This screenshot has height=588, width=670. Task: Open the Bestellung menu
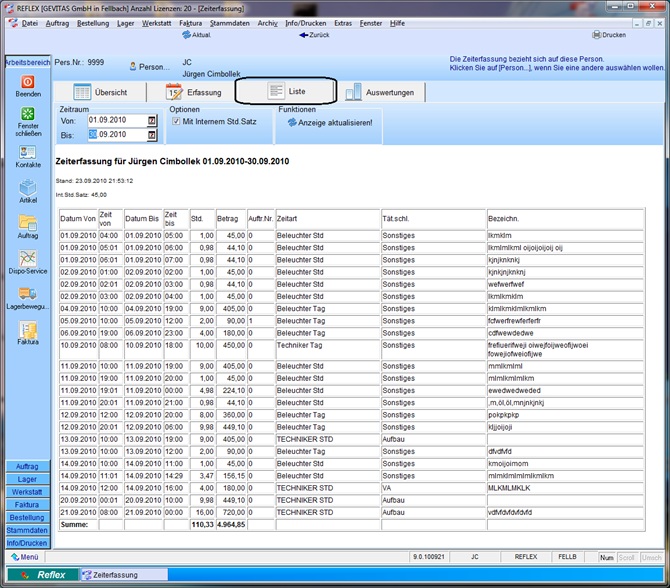coord(93,23)
